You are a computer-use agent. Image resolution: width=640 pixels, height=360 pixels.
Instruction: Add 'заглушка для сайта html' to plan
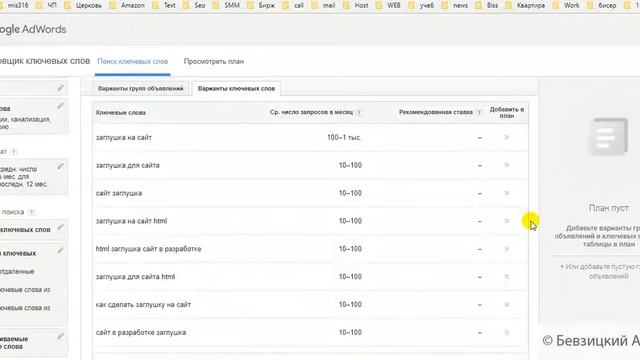tap(507, 277)
